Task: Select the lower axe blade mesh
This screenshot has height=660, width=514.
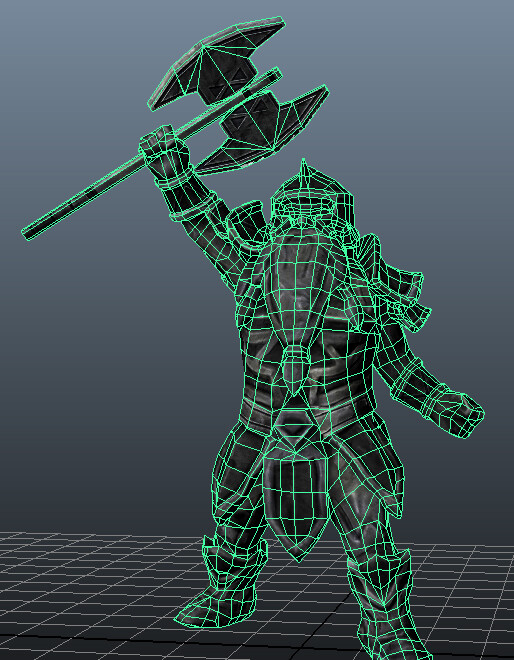Action: pyautogui.click(x=261, y=130)
